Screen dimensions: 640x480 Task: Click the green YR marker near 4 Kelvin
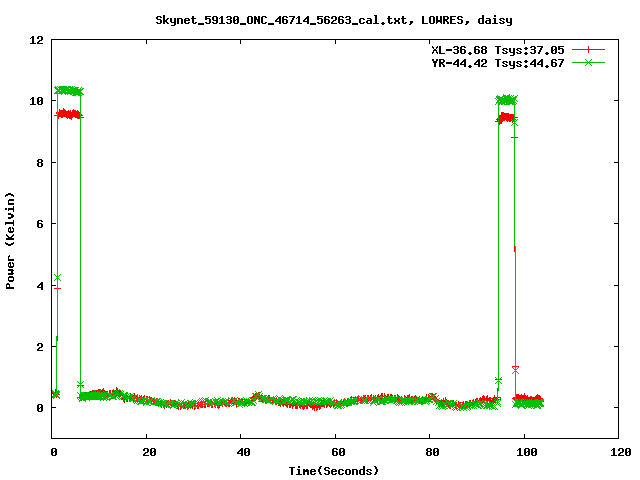[x=58, y=278]
